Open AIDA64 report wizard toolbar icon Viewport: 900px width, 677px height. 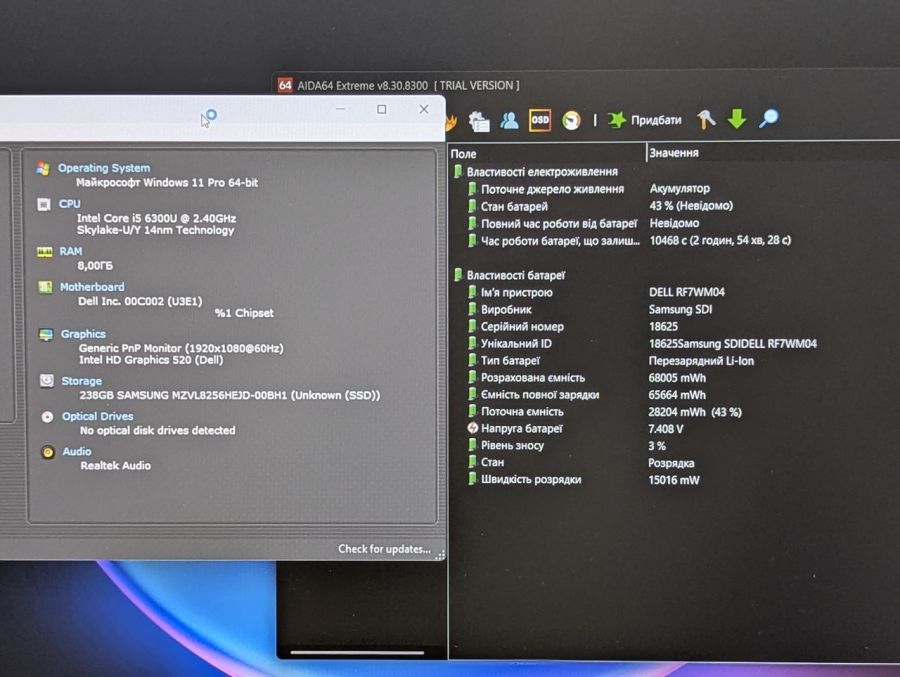[479, 121]
